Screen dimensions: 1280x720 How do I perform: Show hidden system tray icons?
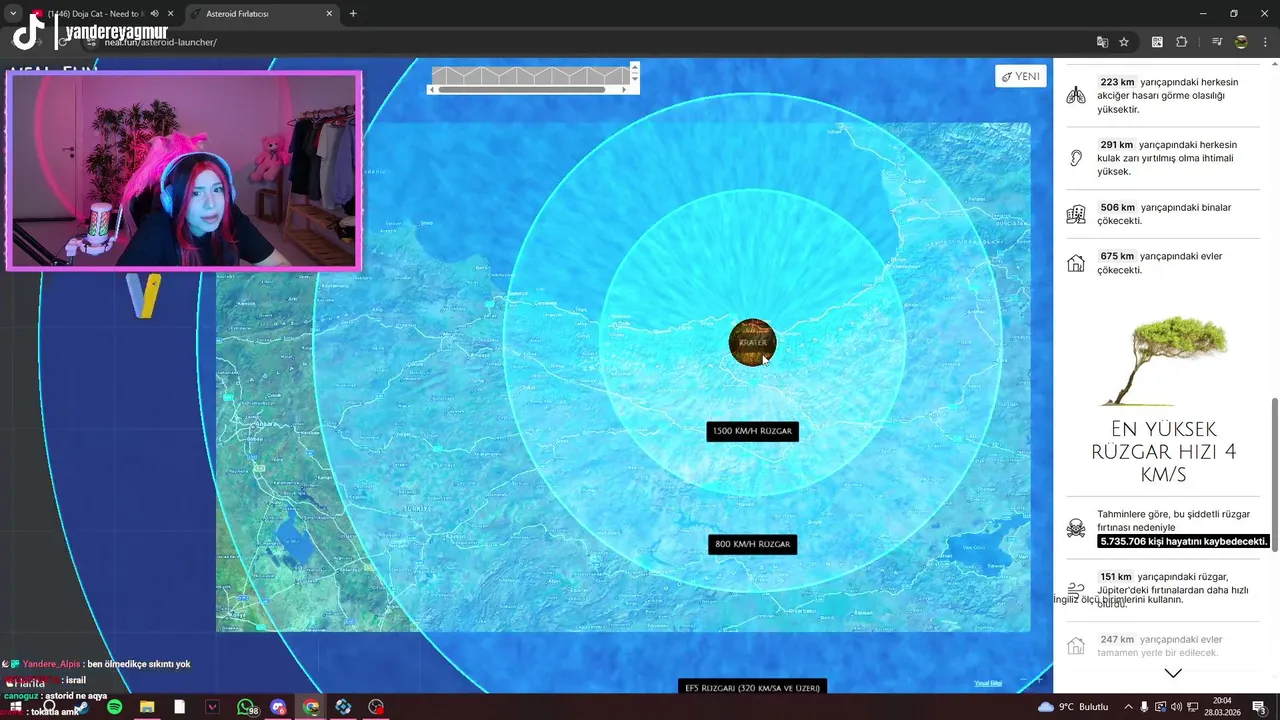[x=1128, y=707]
